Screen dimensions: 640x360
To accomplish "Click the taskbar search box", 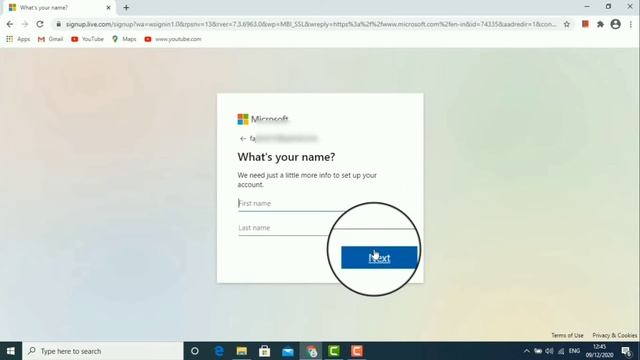I will (x=103, y=351).
